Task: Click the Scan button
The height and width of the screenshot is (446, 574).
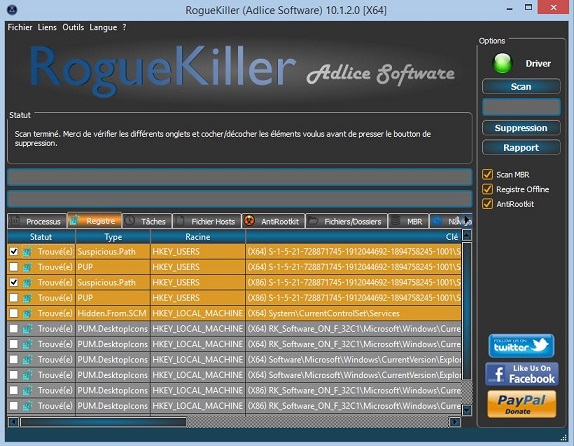Action: [x=521, y=87]
